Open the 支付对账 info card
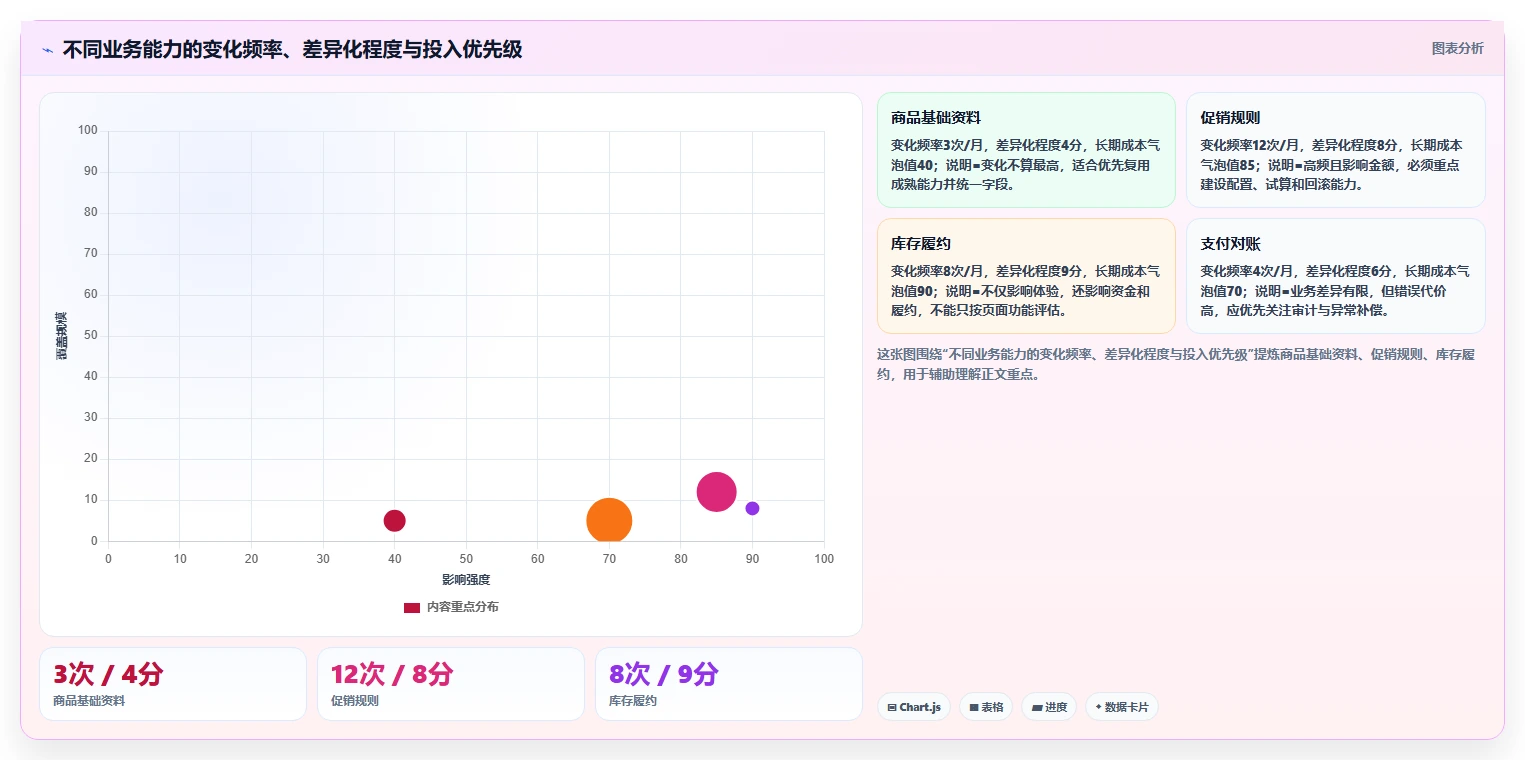Image resolution: width=1525 pixels, height=760 pixels. pyautogui.click(x=1336, y=276)
